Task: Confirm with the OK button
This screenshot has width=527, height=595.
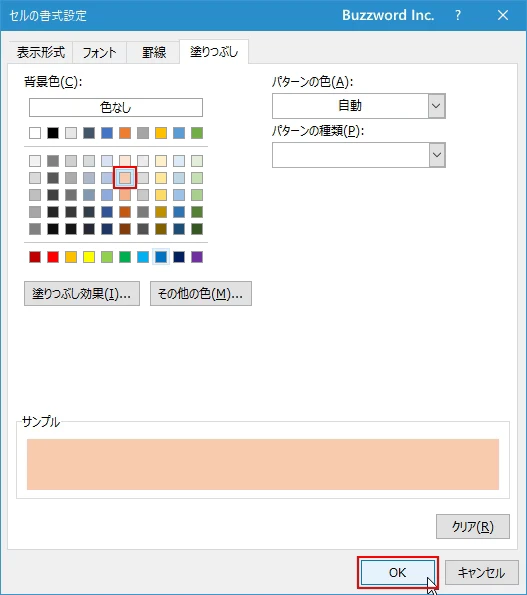Action: click(397, 572)
